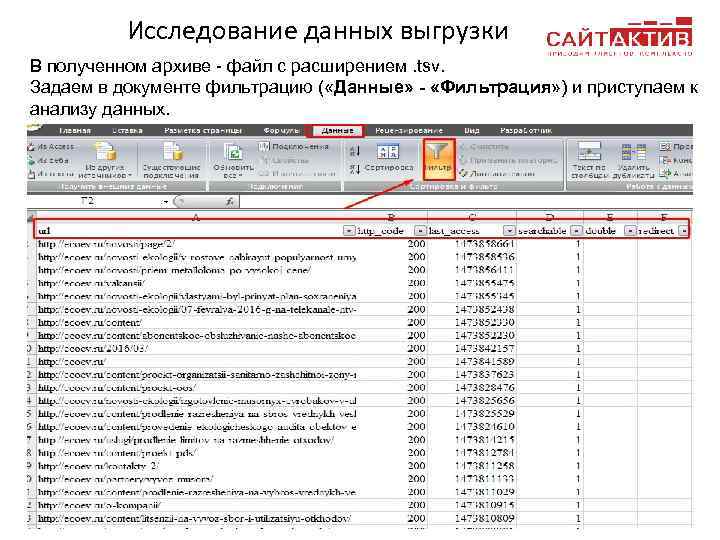Open url column filter dropdown
Viewport: 720px width, 540px height.
(349, 231)
